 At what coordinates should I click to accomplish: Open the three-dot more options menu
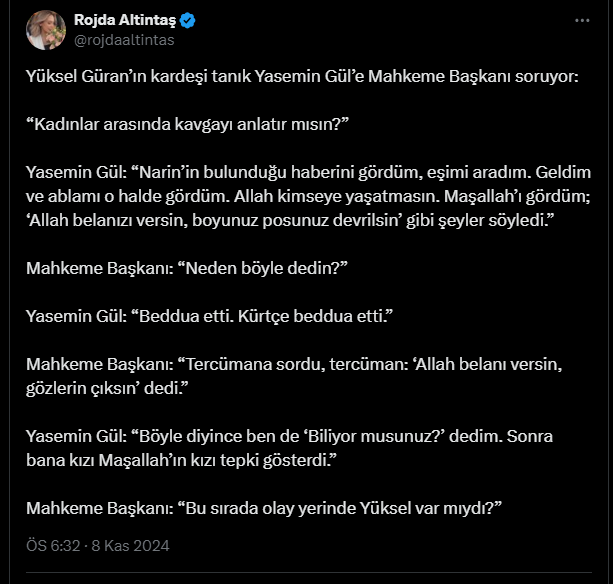pyautogui.click(x=582, y=20)
